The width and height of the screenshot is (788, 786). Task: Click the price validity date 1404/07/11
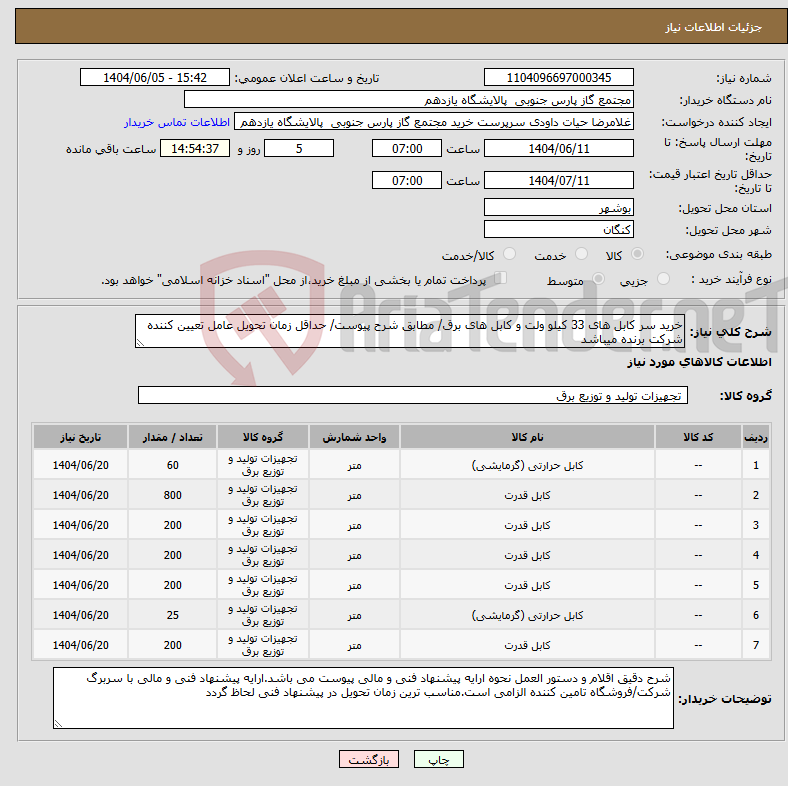coord(558,180)
